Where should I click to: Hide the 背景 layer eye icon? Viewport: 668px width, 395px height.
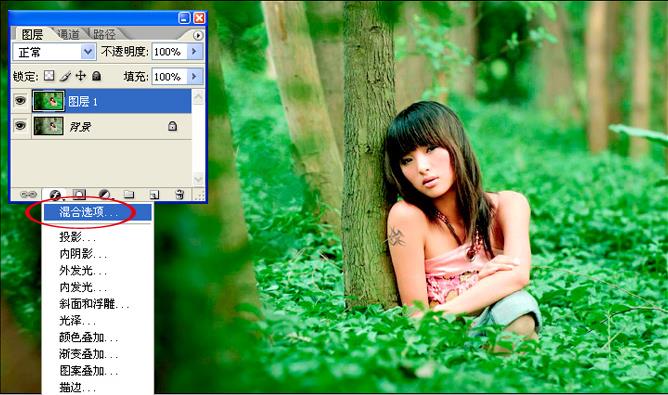[20, 126]
